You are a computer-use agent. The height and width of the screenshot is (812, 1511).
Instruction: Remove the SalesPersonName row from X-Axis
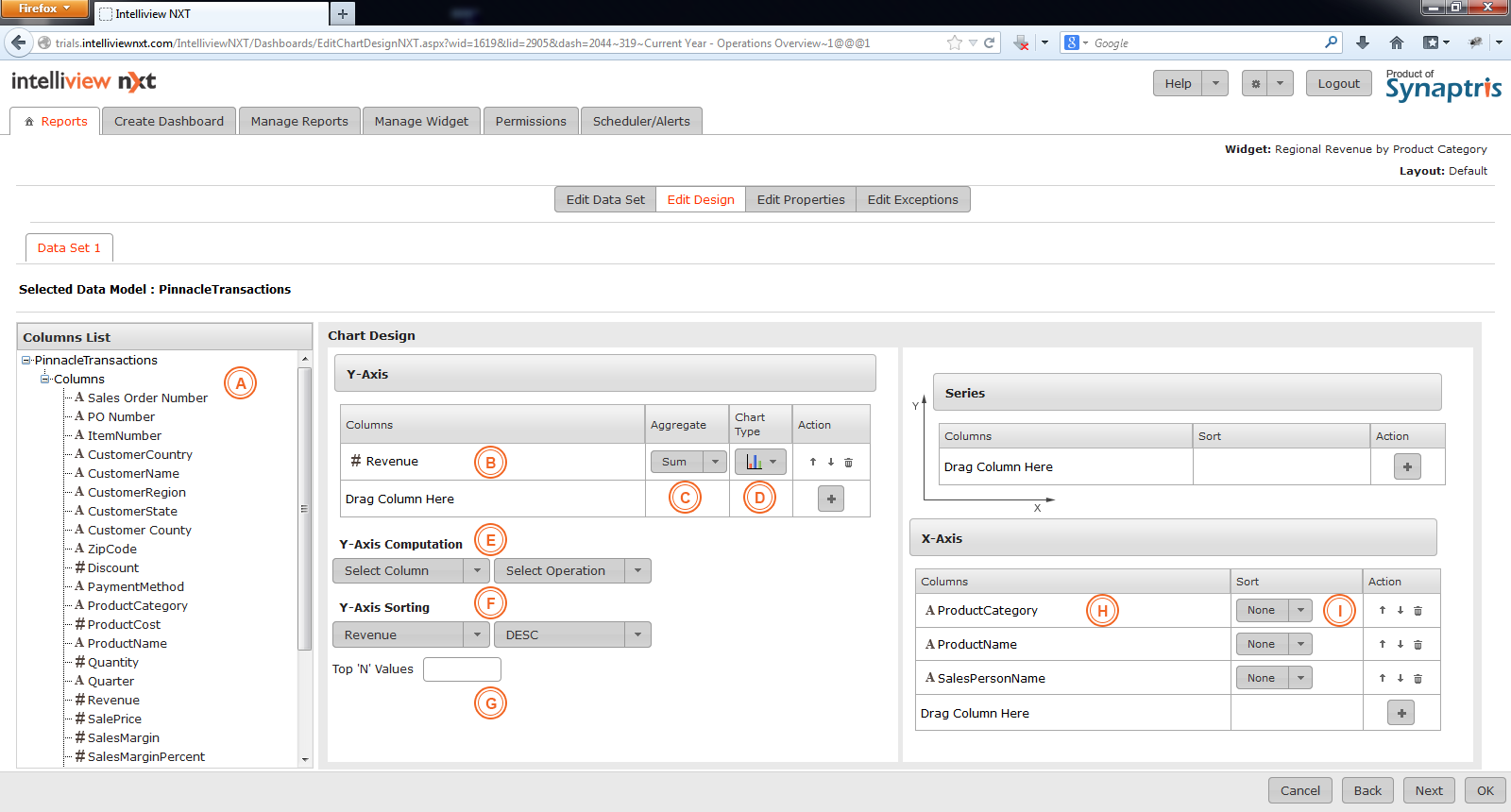tap(1418, 679)
